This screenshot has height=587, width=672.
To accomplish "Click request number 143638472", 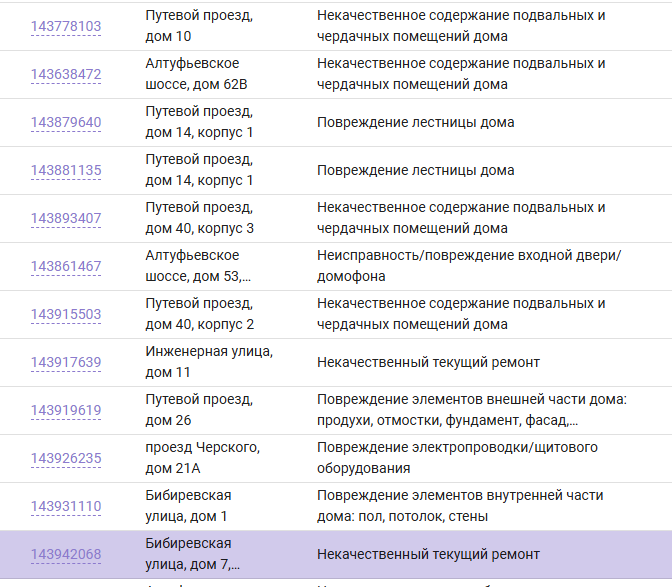I will point(66,75).
